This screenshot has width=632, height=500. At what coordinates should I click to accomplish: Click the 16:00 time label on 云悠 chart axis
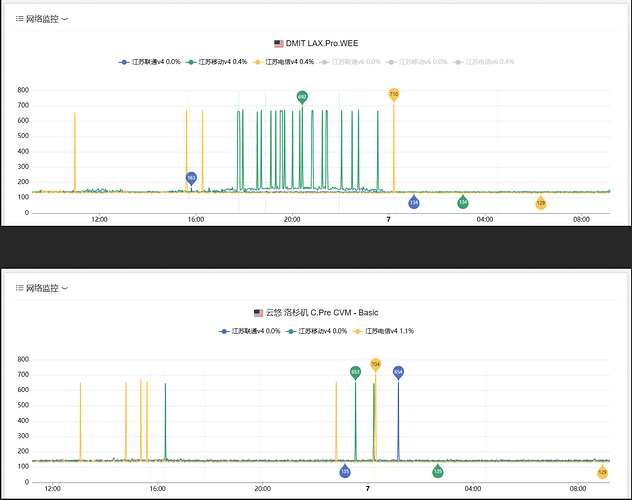pyautogui.click(x=158, y=488)
